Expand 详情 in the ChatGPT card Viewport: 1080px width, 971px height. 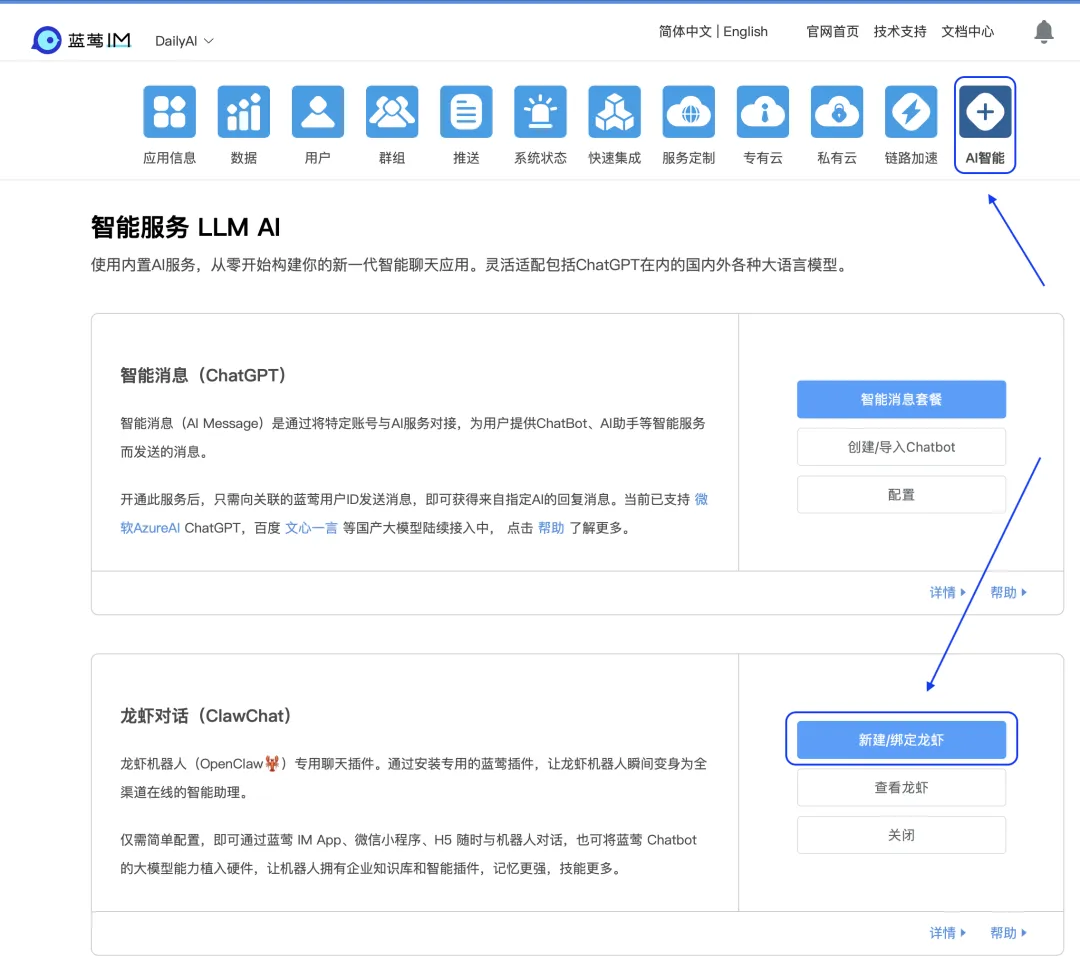948,593
